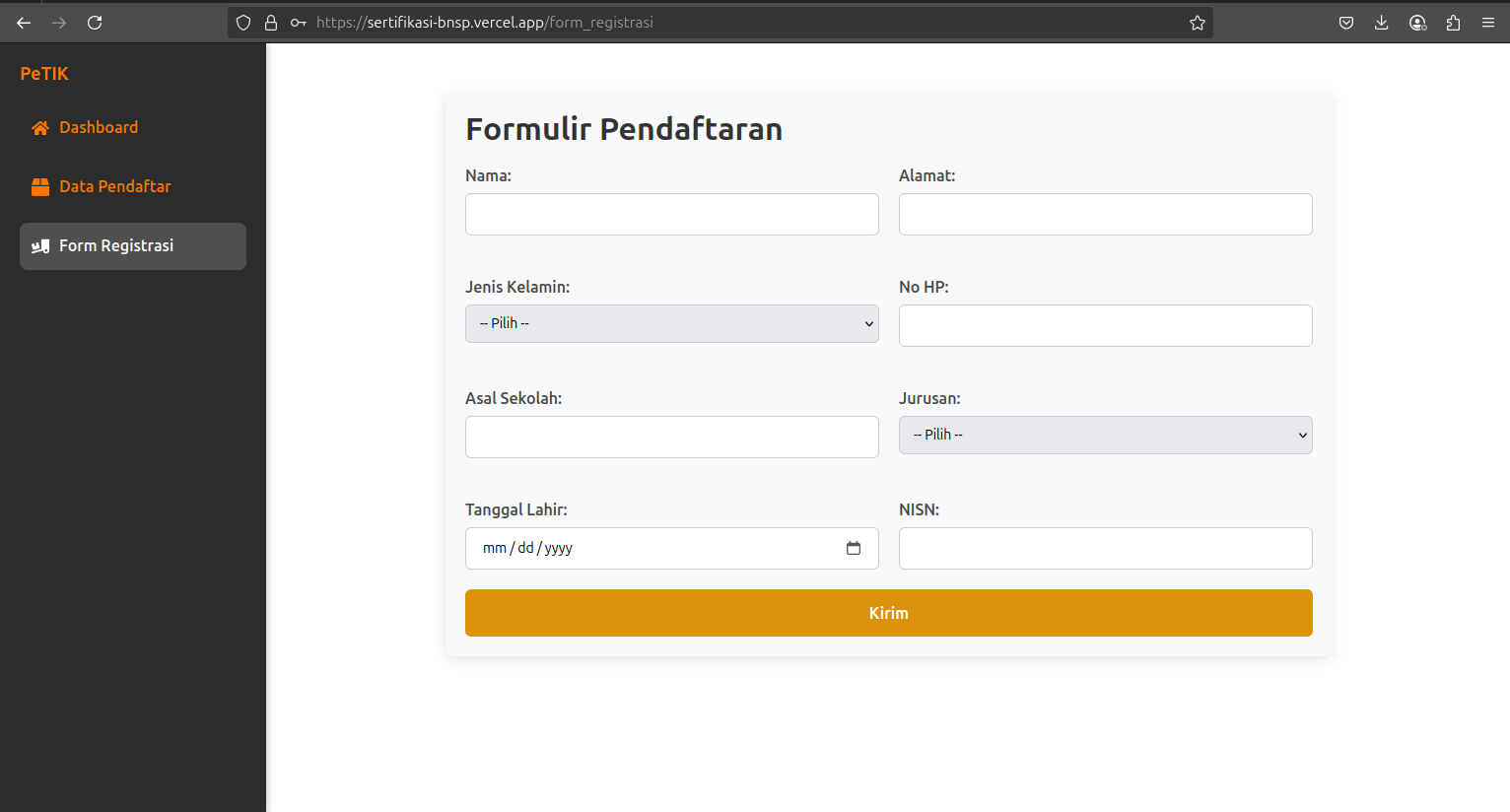This screenshot has height=812, width=1510.
Task: Open the Firefox account icon
Action: coord(1417,23)
